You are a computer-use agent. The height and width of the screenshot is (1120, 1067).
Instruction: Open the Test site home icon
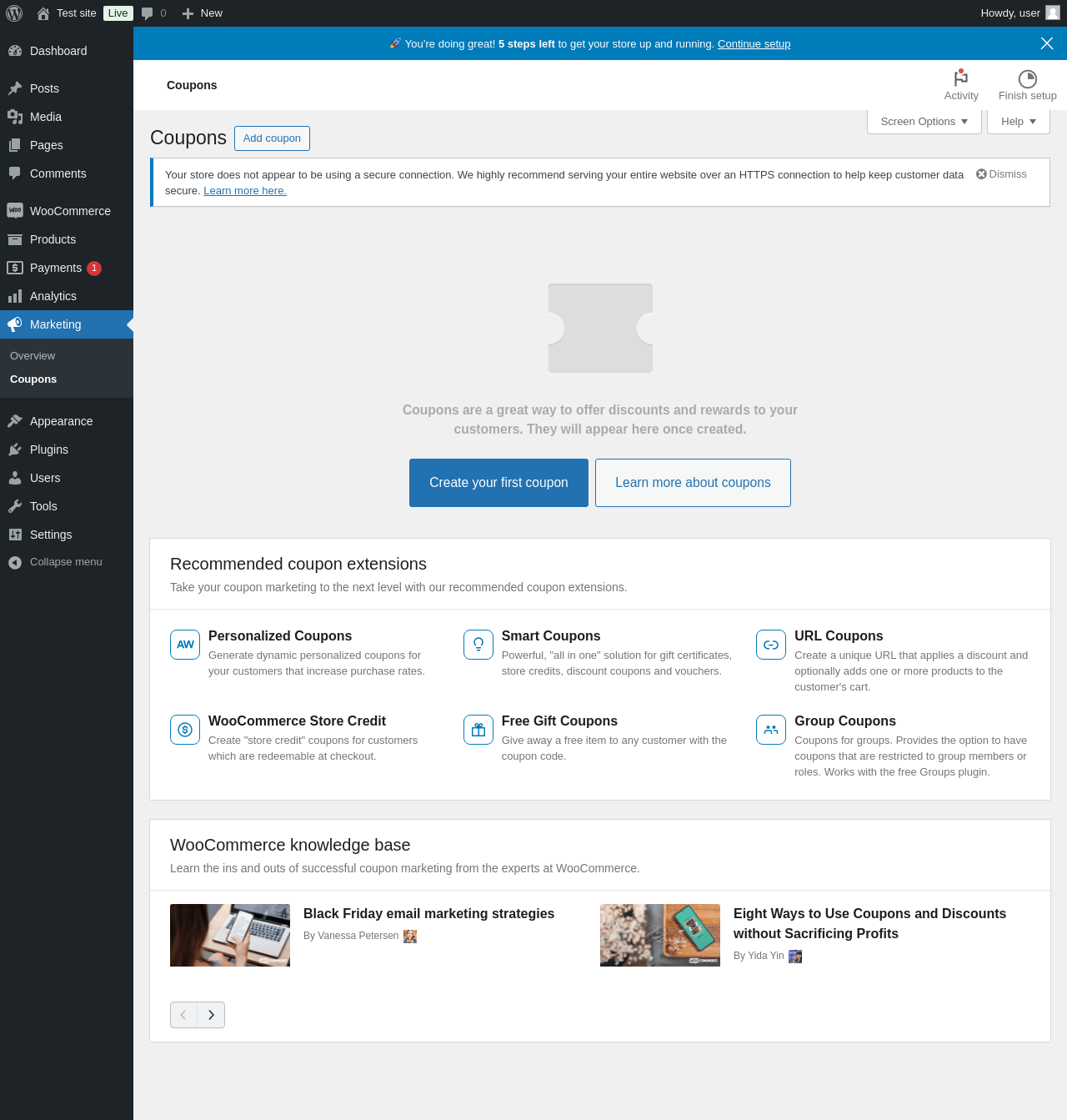pos(43,13)
